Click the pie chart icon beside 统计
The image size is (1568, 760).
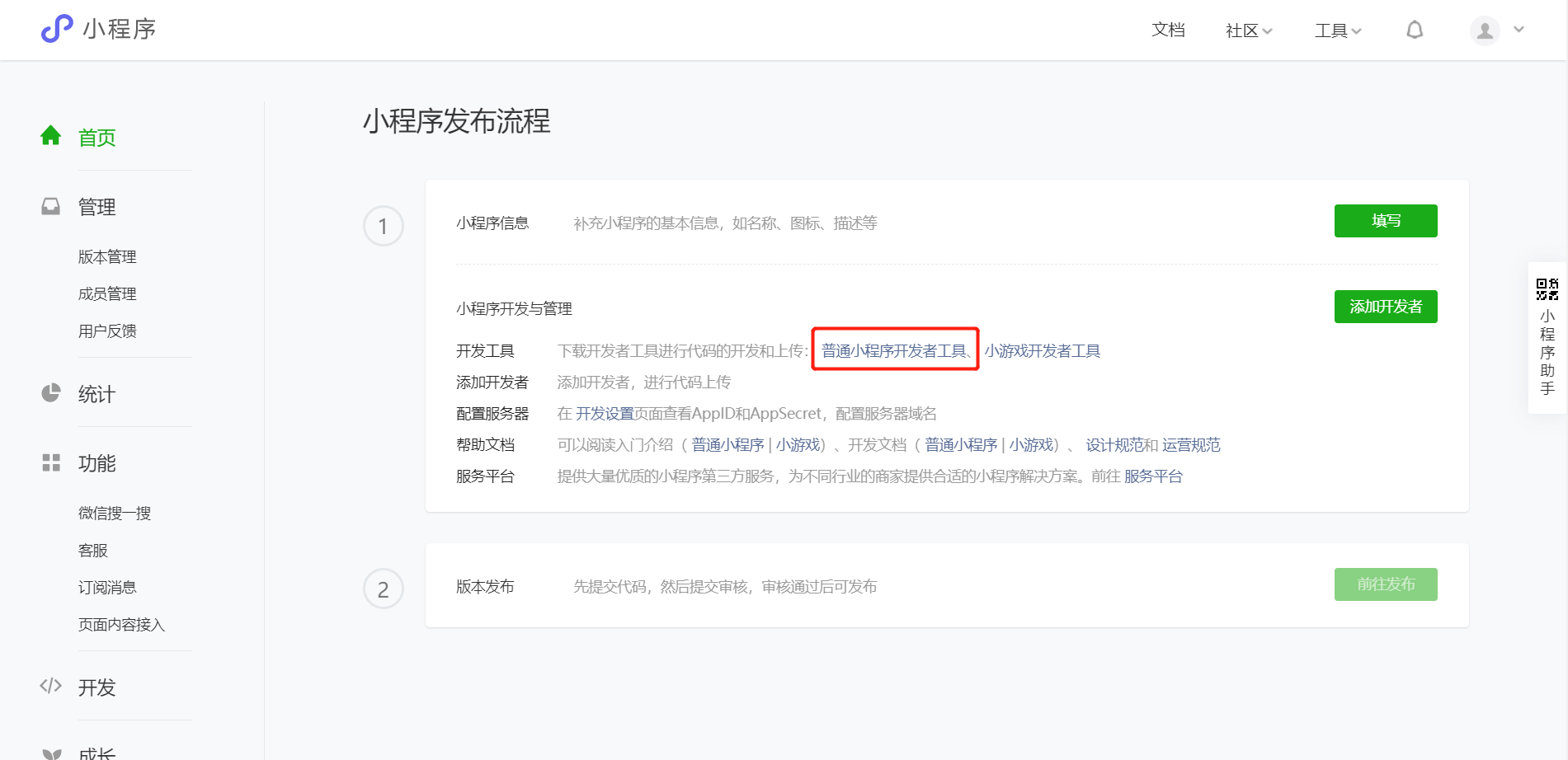(51, 392)
